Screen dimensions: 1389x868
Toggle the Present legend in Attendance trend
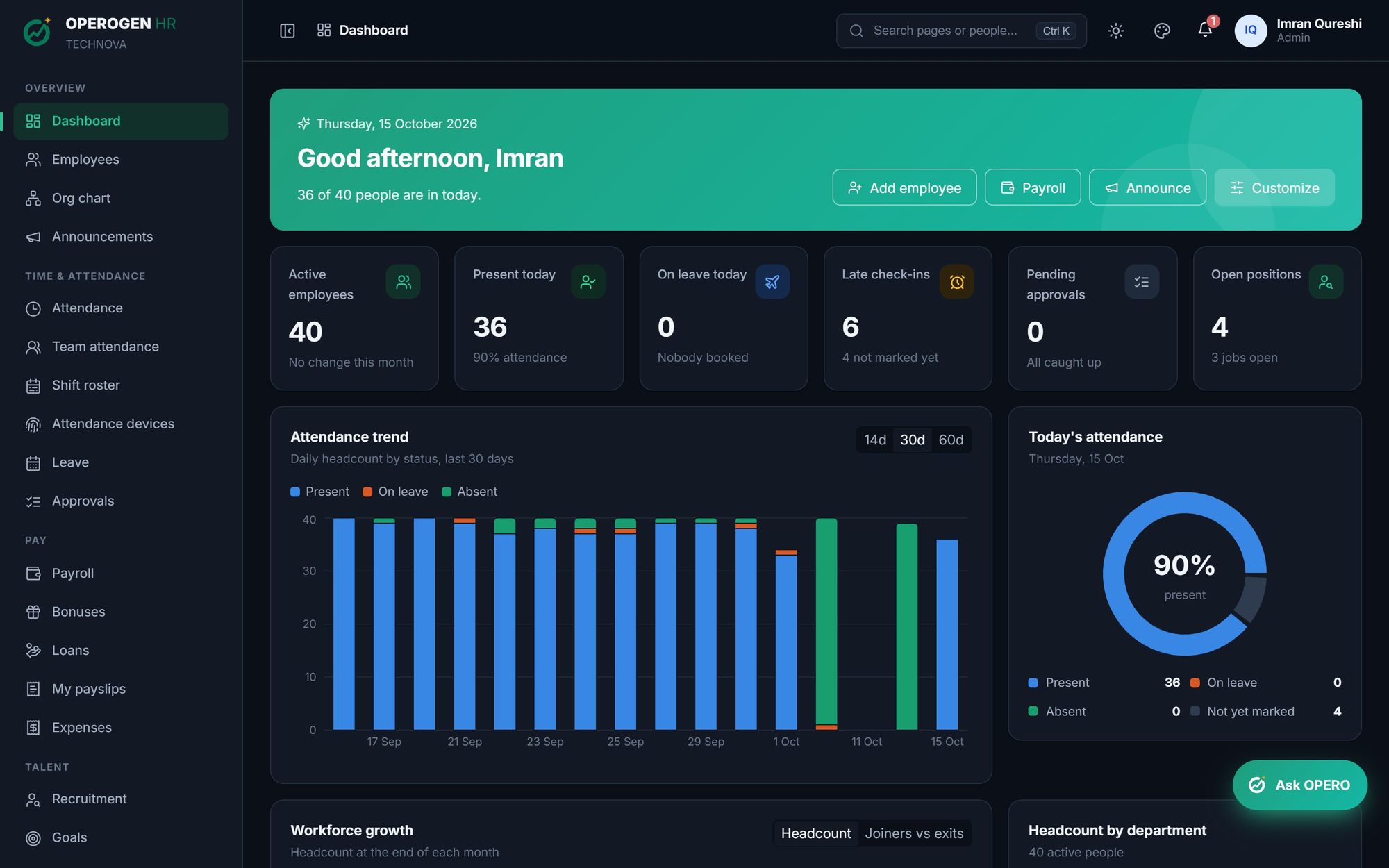(x=319, y=492)
